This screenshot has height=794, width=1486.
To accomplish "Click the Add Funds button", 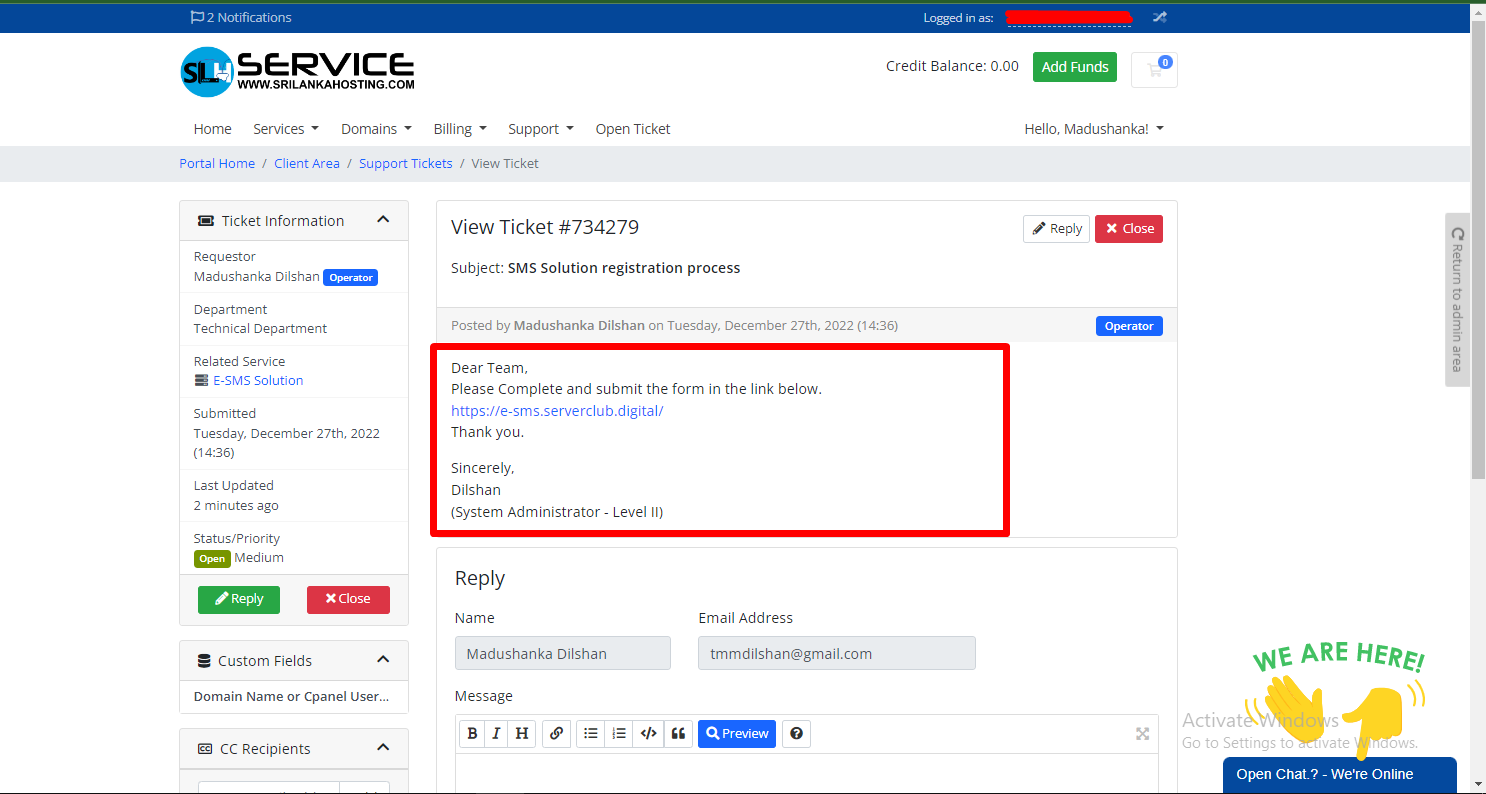I will [x=1074, y=67].
